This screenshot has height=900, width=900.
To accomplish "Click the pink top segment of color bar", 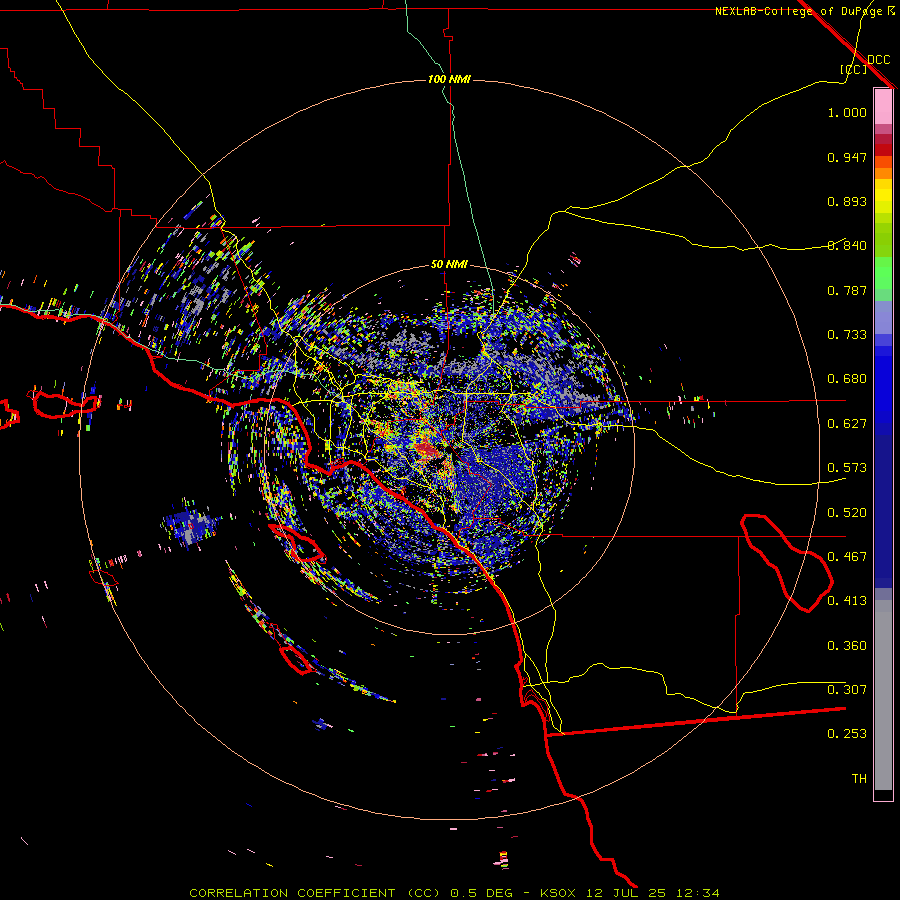I will tap(883, 106).
